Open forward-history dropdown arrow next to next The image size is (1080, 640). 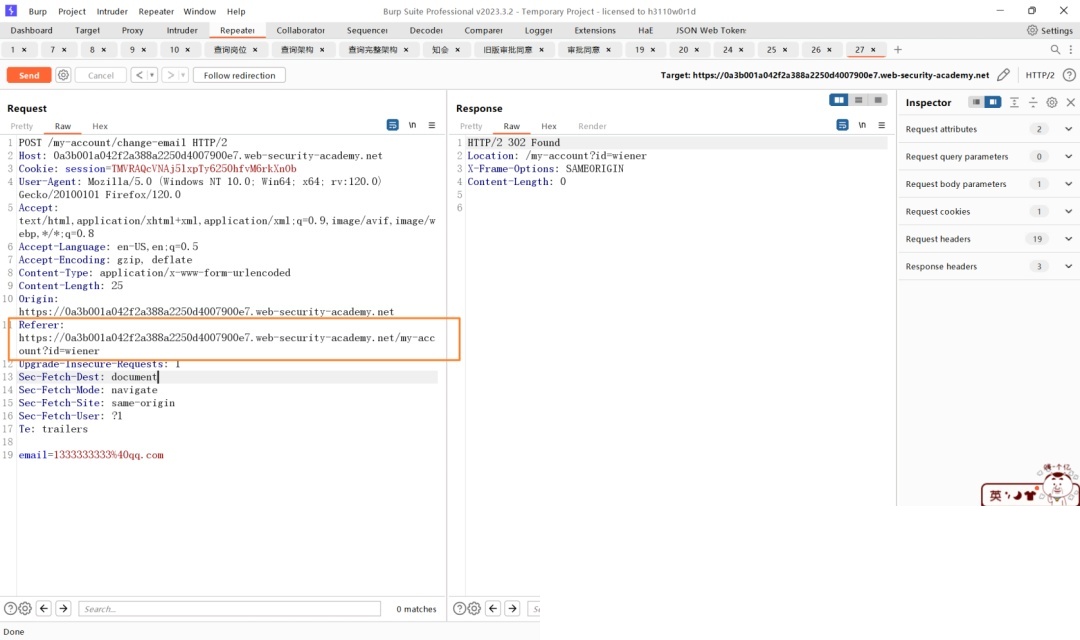pos(183,75)
